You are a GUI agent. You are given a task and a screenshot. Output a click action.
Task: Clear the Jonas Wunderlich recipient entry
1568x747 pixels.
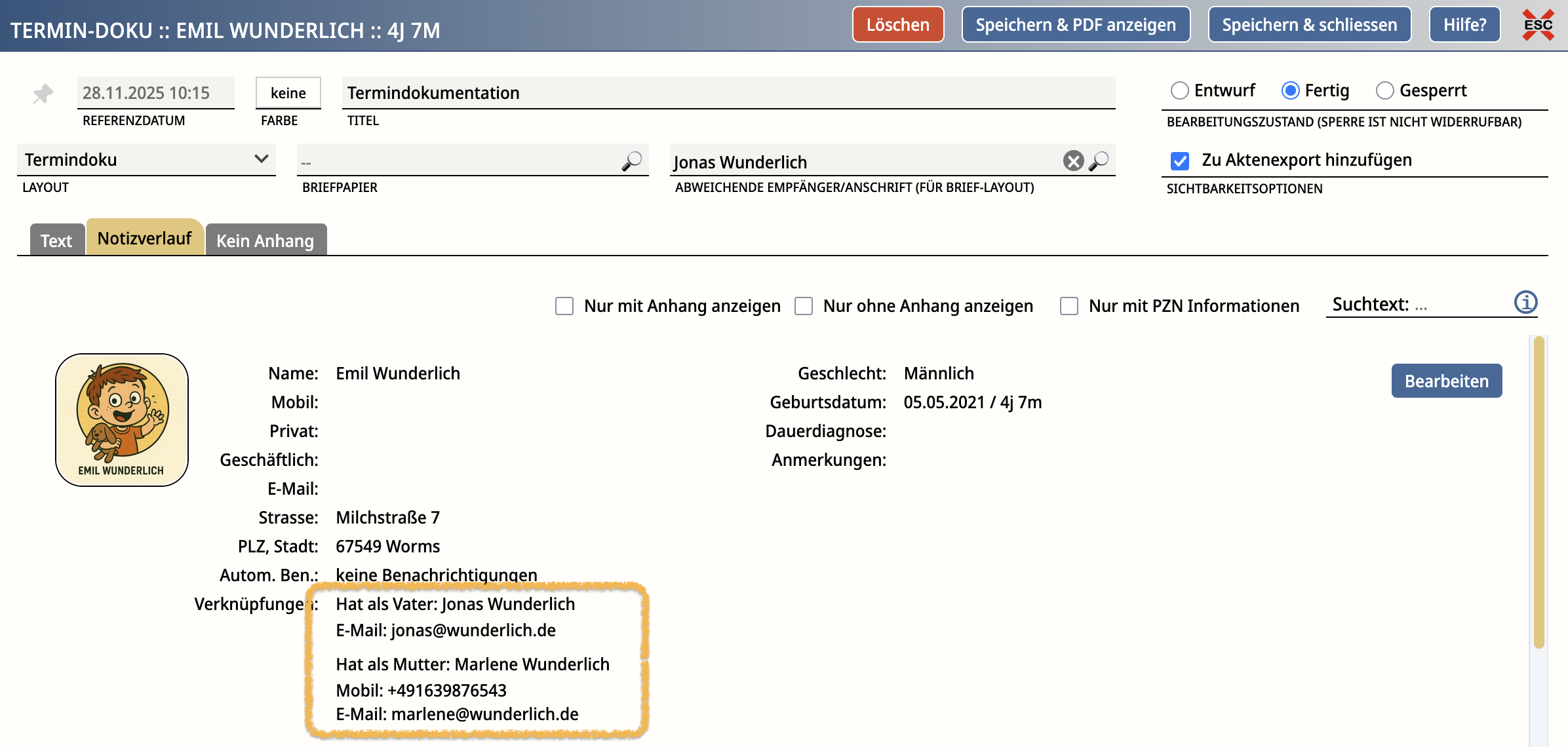click(x=1073, y=161)
